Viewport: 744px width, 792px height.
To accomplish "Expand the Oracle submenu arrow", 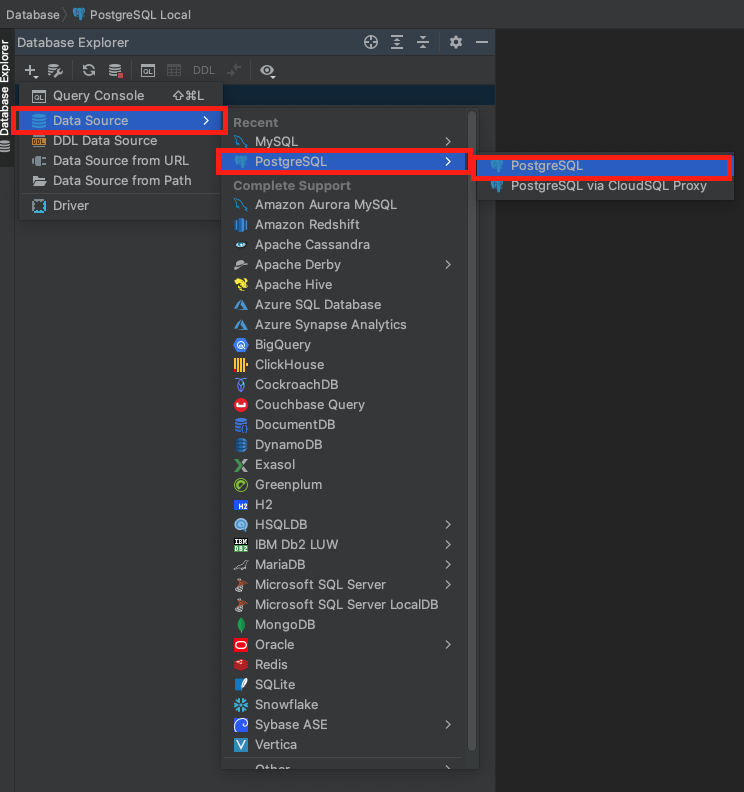I will 448,645.
